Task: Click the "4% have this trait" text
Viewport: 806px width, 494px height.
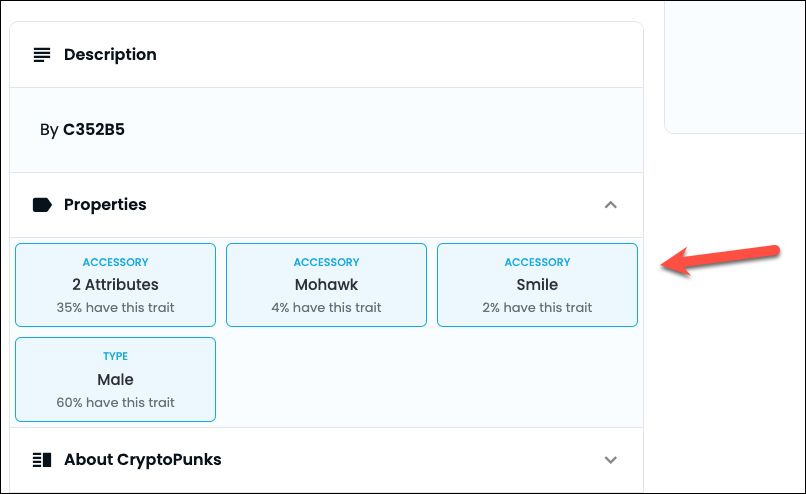Action: click(x=326, y=308)
